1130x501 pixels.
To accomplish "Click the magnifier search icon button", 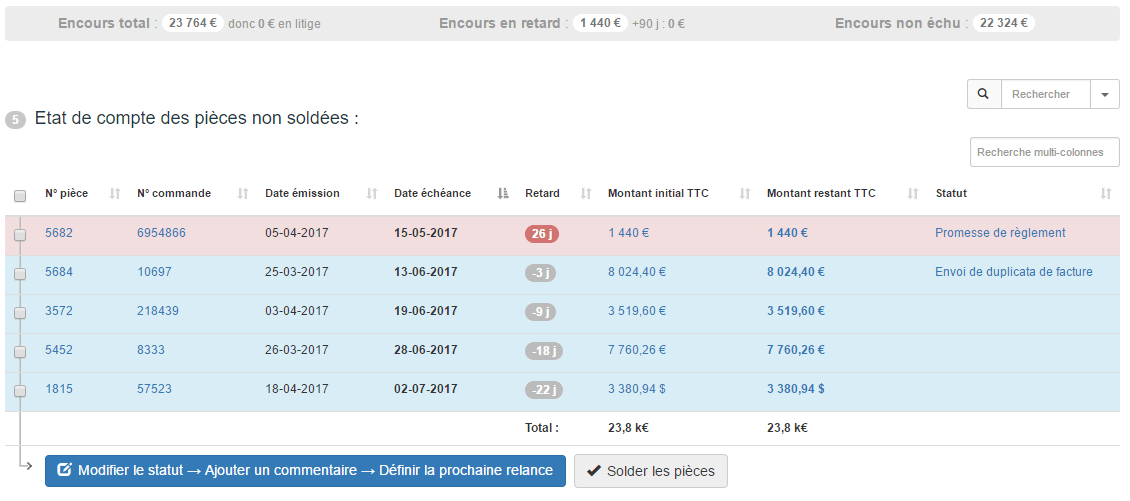I will pyautogui.click(x=984, y=94).
